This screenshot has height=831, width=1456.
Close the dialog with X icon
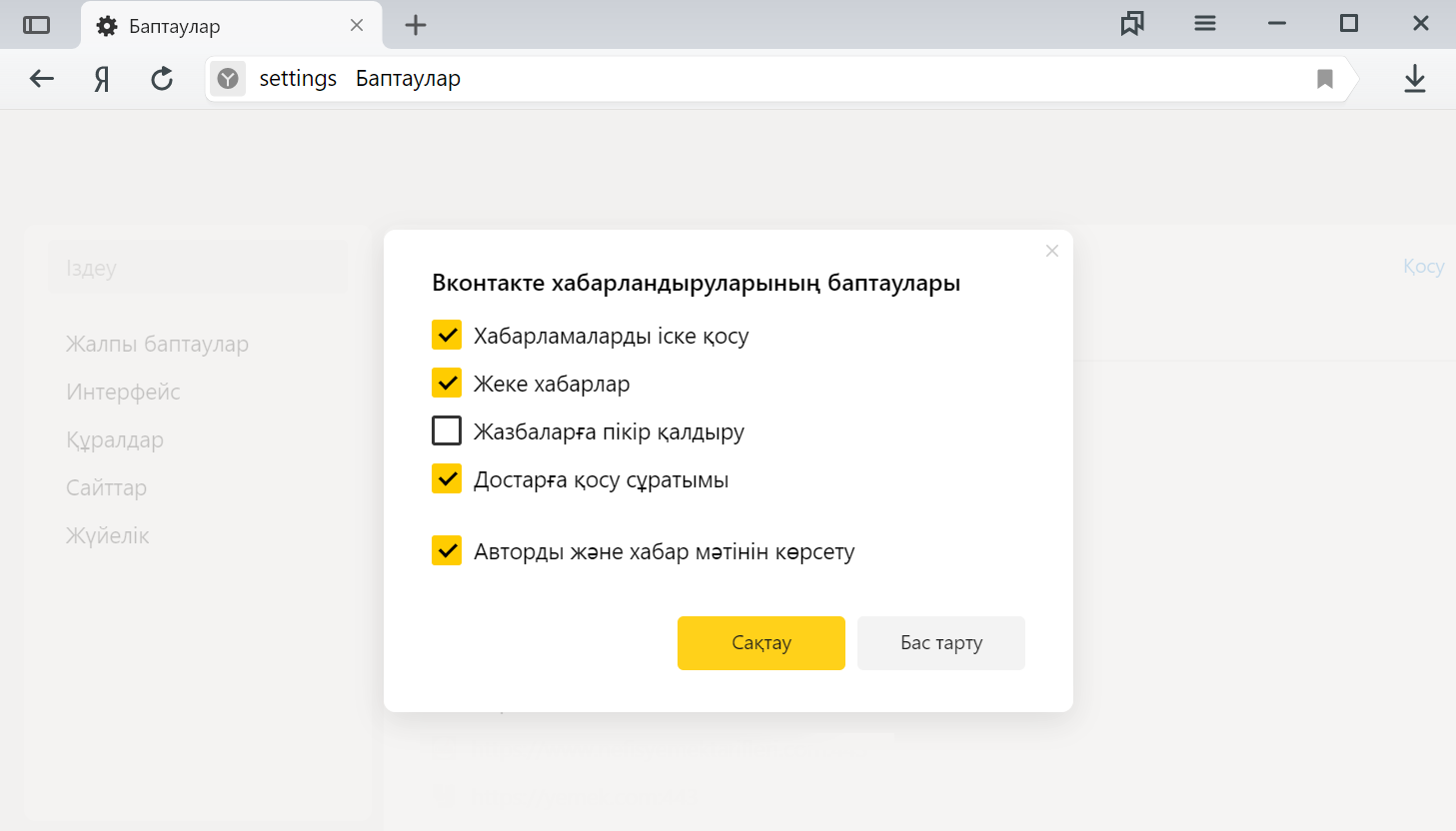click(1052, 251)
